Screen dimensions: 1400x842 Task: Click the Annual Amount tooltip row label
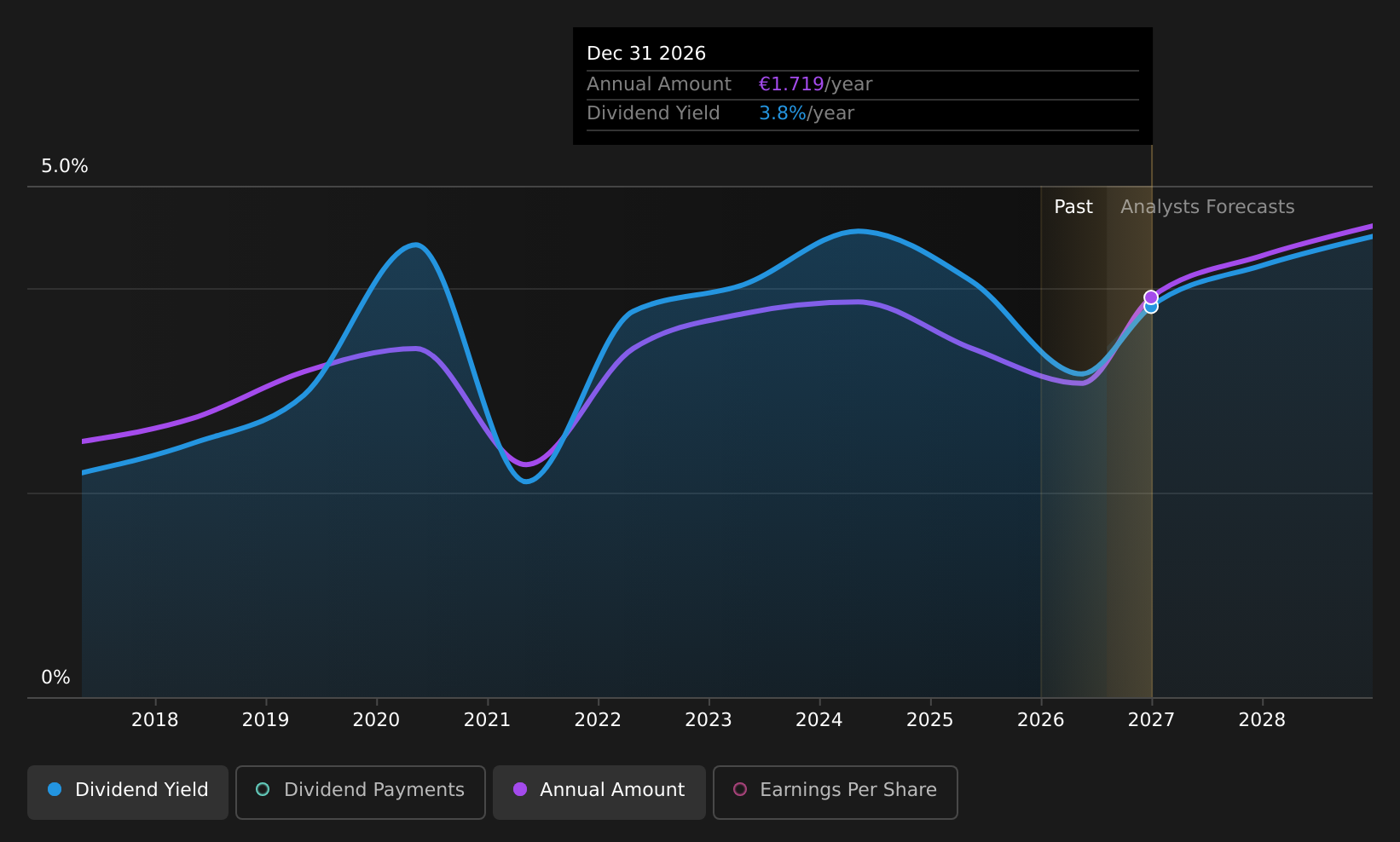pos(659,84)
